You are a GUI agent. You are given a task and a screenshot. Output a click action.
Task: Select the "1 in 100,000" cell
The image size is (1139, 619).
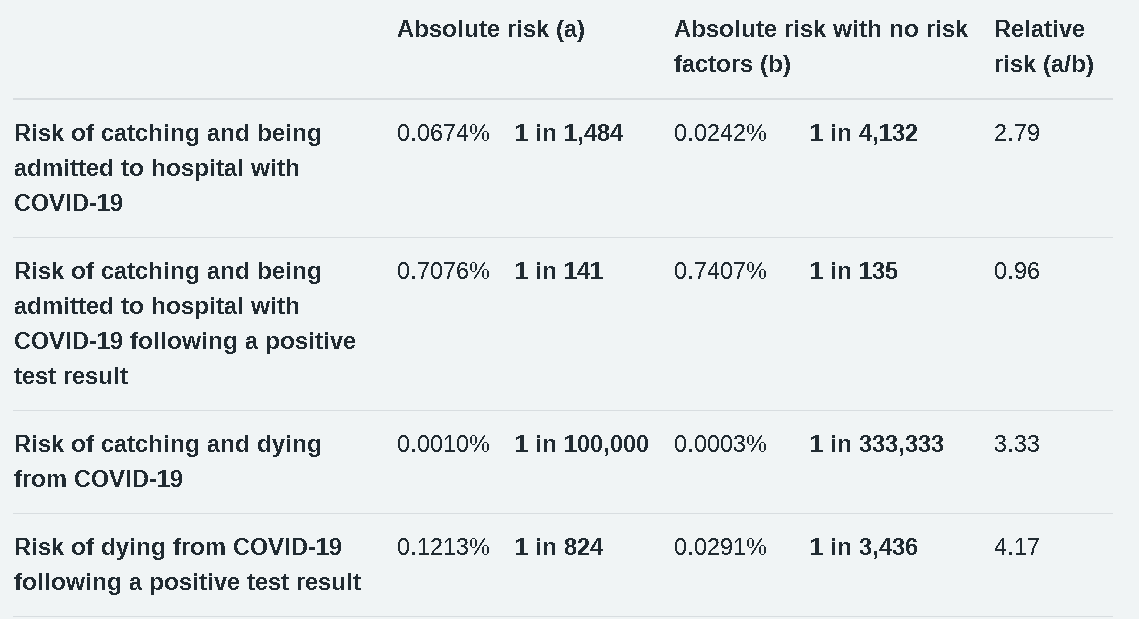pyautogui.click(x=581, y=444)
